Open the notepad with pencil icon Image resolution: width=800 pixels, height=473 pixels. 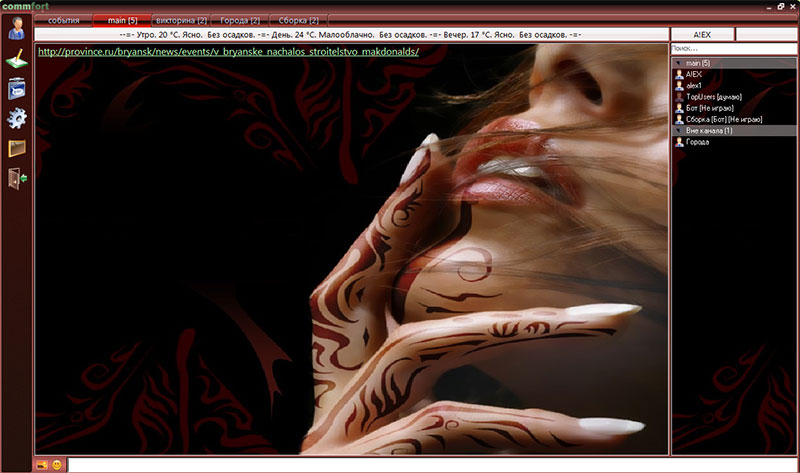coord(16,59)
